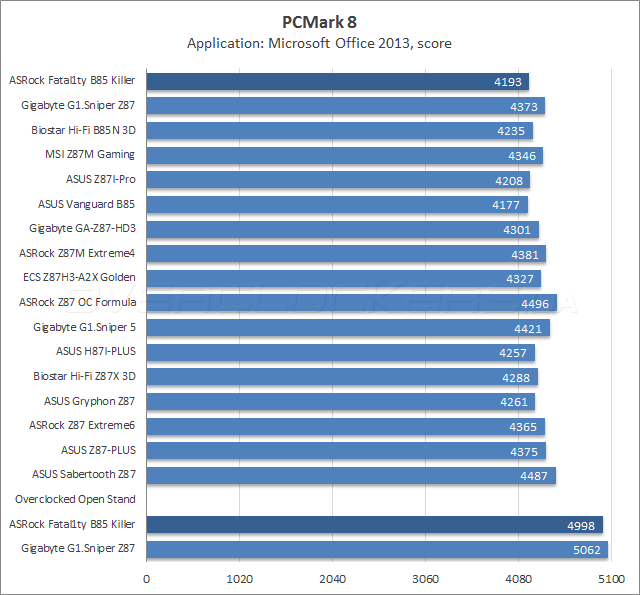Click the PCMark 8 chart title

coord(319,22)
